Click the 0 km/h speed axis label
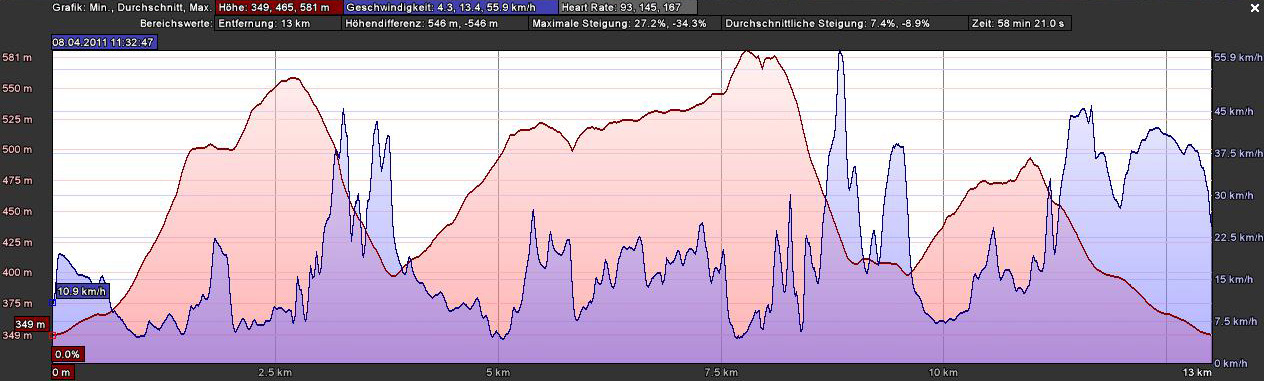 1232,363
